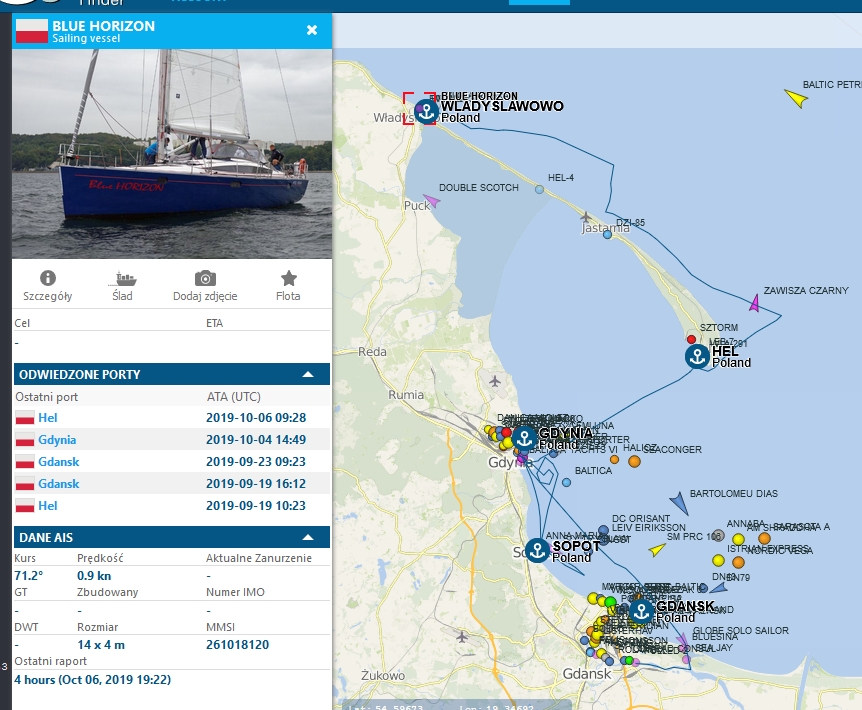
Task: Select the BALTICA vessel marker dot
Action: point(566,482)
